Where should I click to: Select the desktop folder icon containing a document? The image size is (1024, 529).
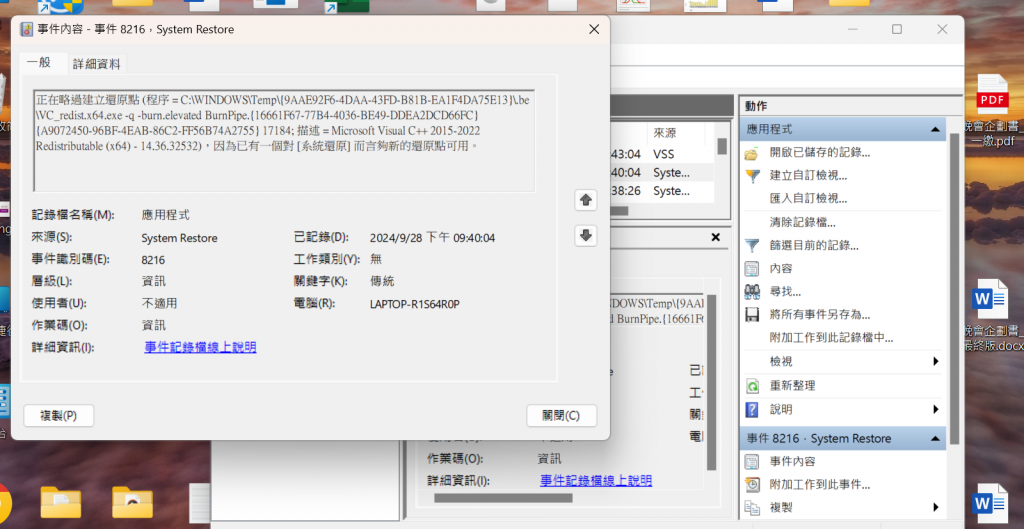(x=61, y=502)
